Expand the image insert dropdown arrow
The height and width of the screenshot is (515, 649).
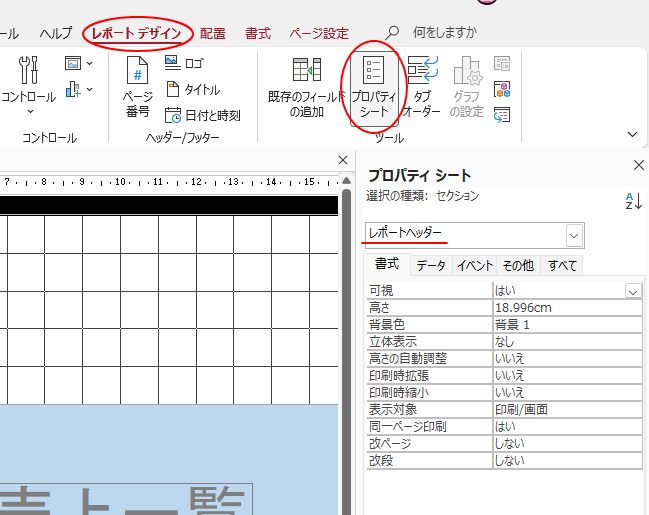[x=89, y=63]
